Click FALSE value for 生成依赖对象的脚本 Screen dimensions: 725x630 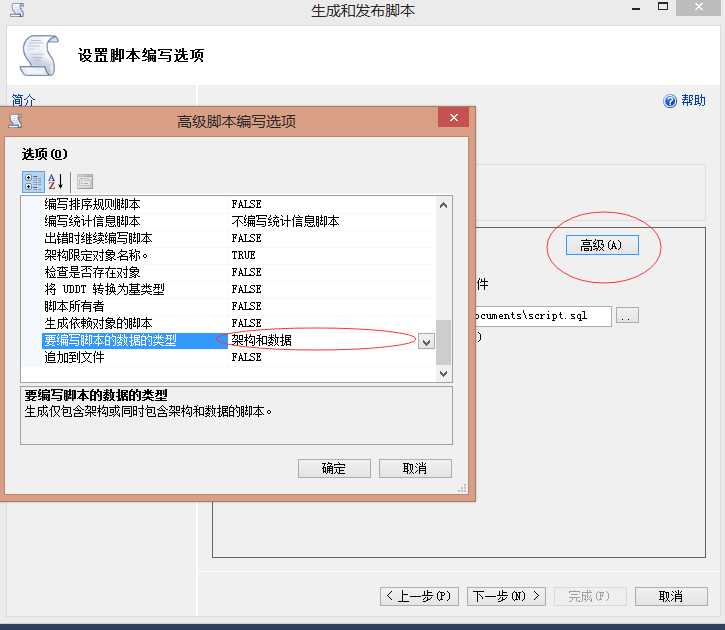[246, 323]
